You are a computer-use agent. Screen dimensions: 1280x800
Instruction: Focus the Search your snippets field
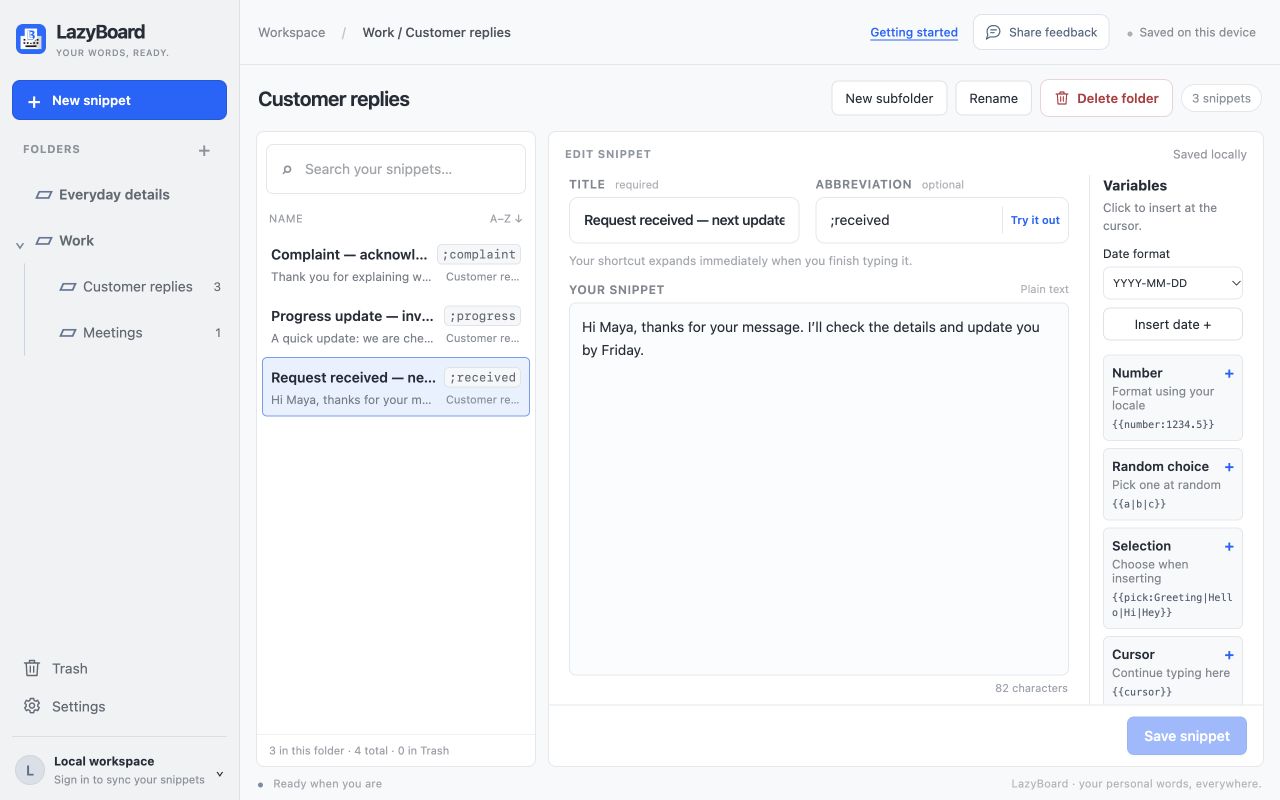pos(396,169)
